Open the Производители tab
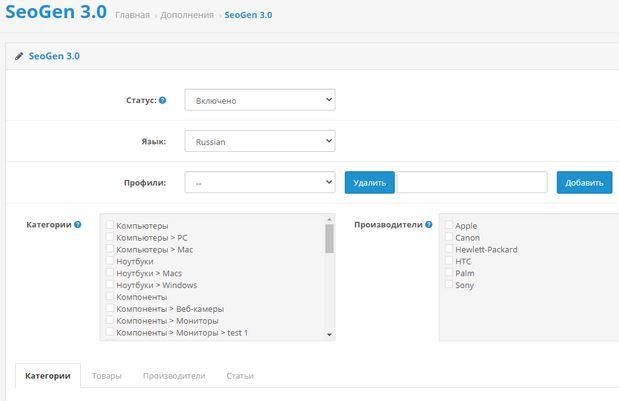619x401 pixels. click(174, 376)
